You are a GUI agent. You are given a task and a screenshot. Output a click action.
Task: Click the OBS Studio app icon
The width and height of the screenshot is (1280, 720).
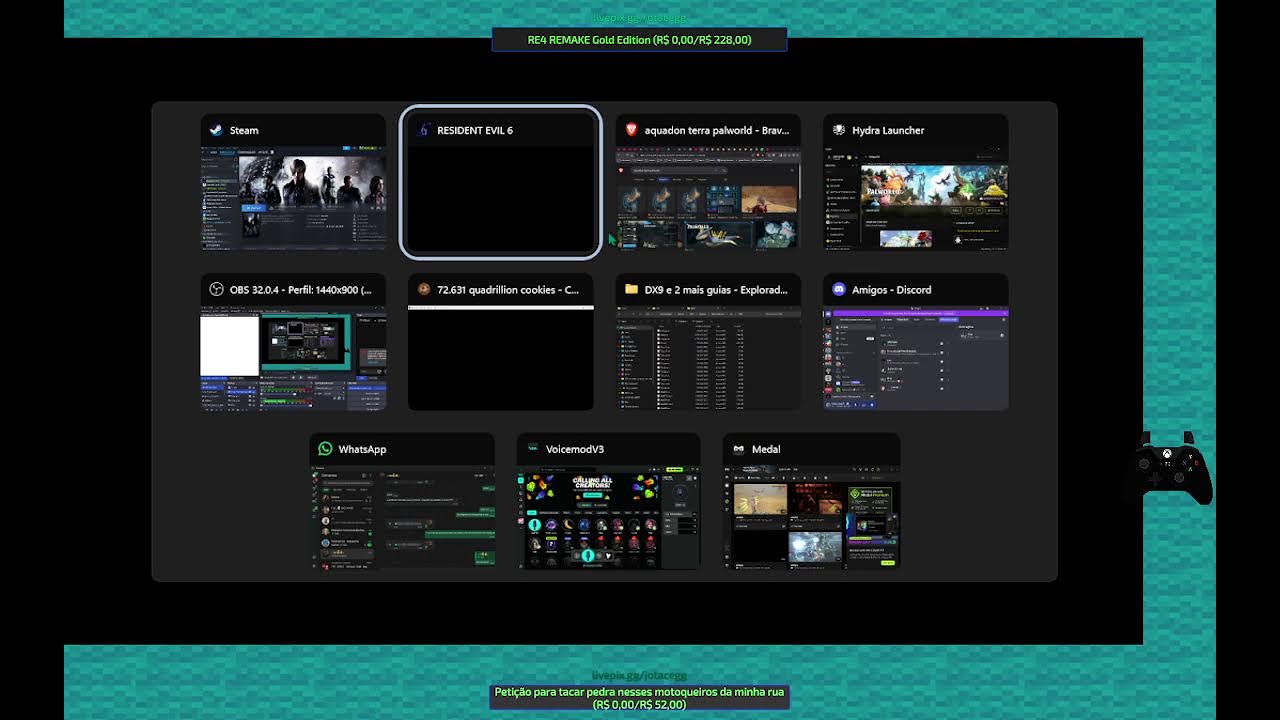tap(216, 290)
